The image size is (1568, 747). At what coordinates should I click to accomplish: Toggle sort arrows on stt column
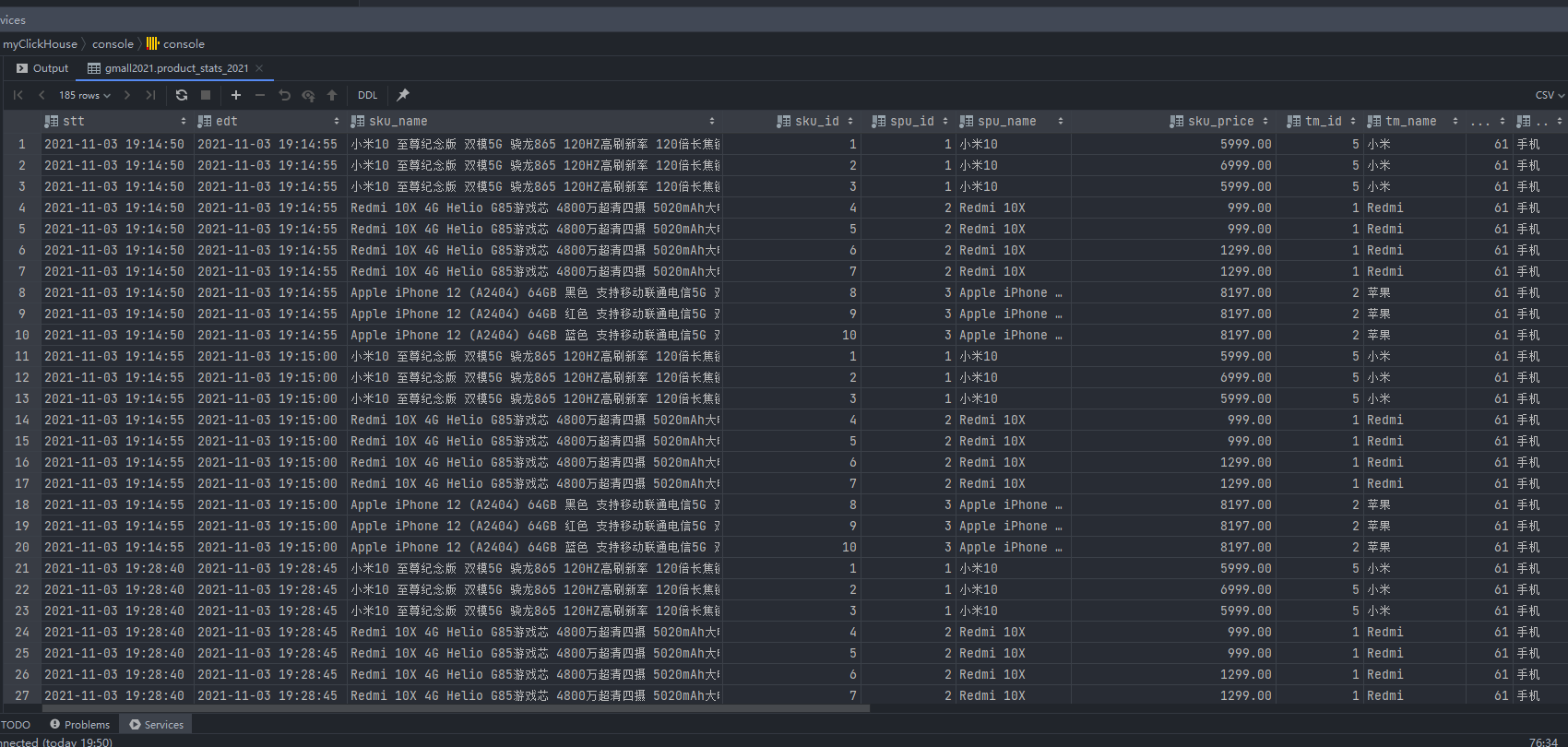[184, 121]
